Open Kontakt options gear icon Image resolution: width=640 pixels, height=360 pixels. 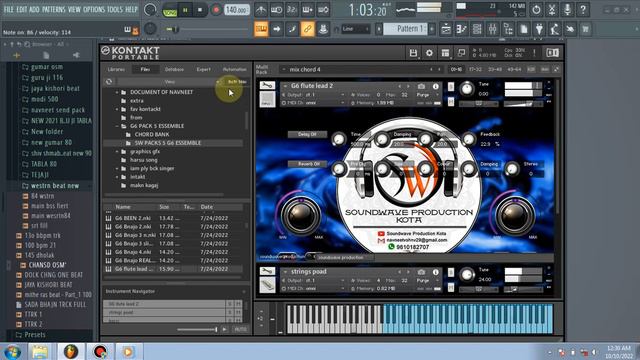pyautogui.click(x=429, y=53)
